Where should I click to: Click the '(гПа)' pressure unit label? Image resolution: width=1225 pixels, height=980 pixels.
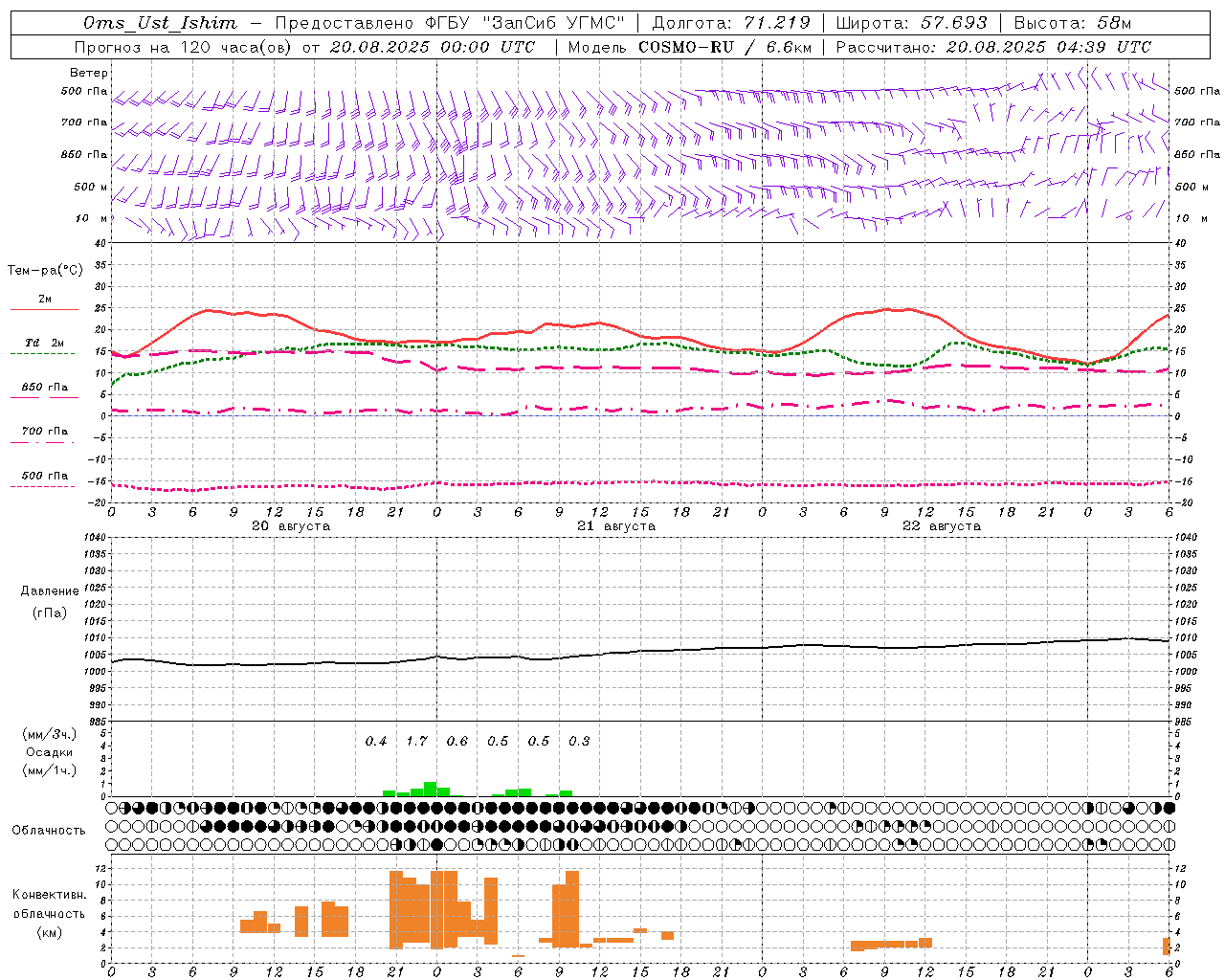point(50,613)
